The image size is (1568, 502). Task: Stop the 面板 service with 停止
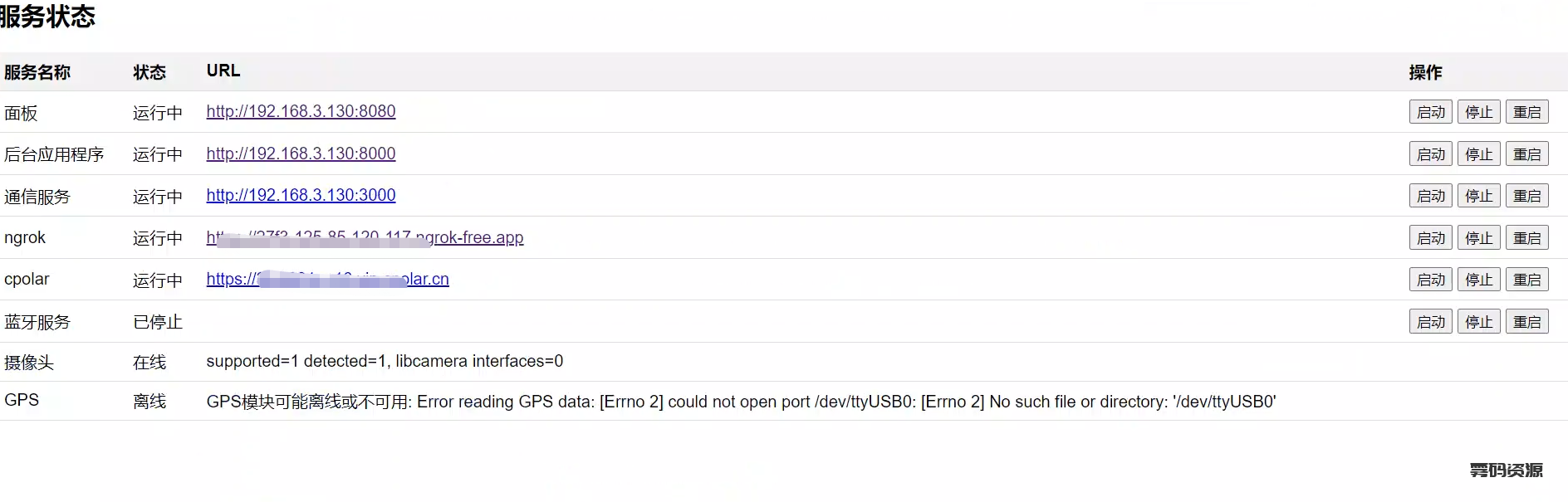point(1478,112)
